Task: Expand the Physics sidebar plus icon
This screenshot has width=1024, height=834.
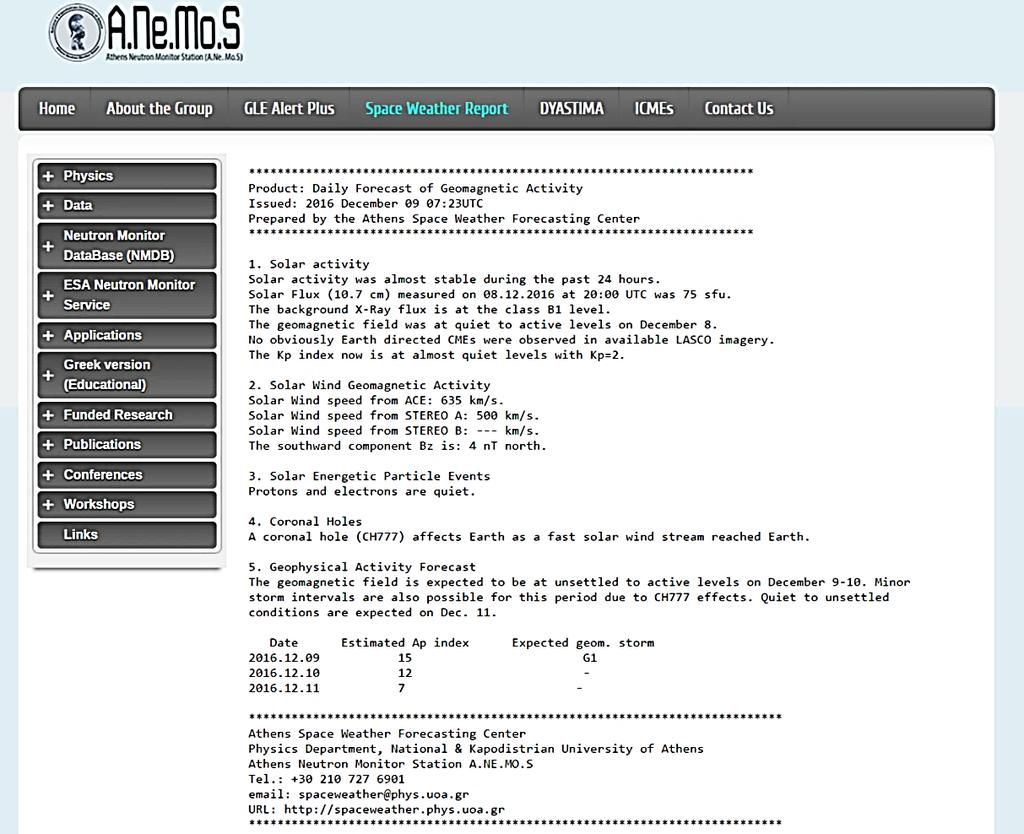Action: point(48,176)
